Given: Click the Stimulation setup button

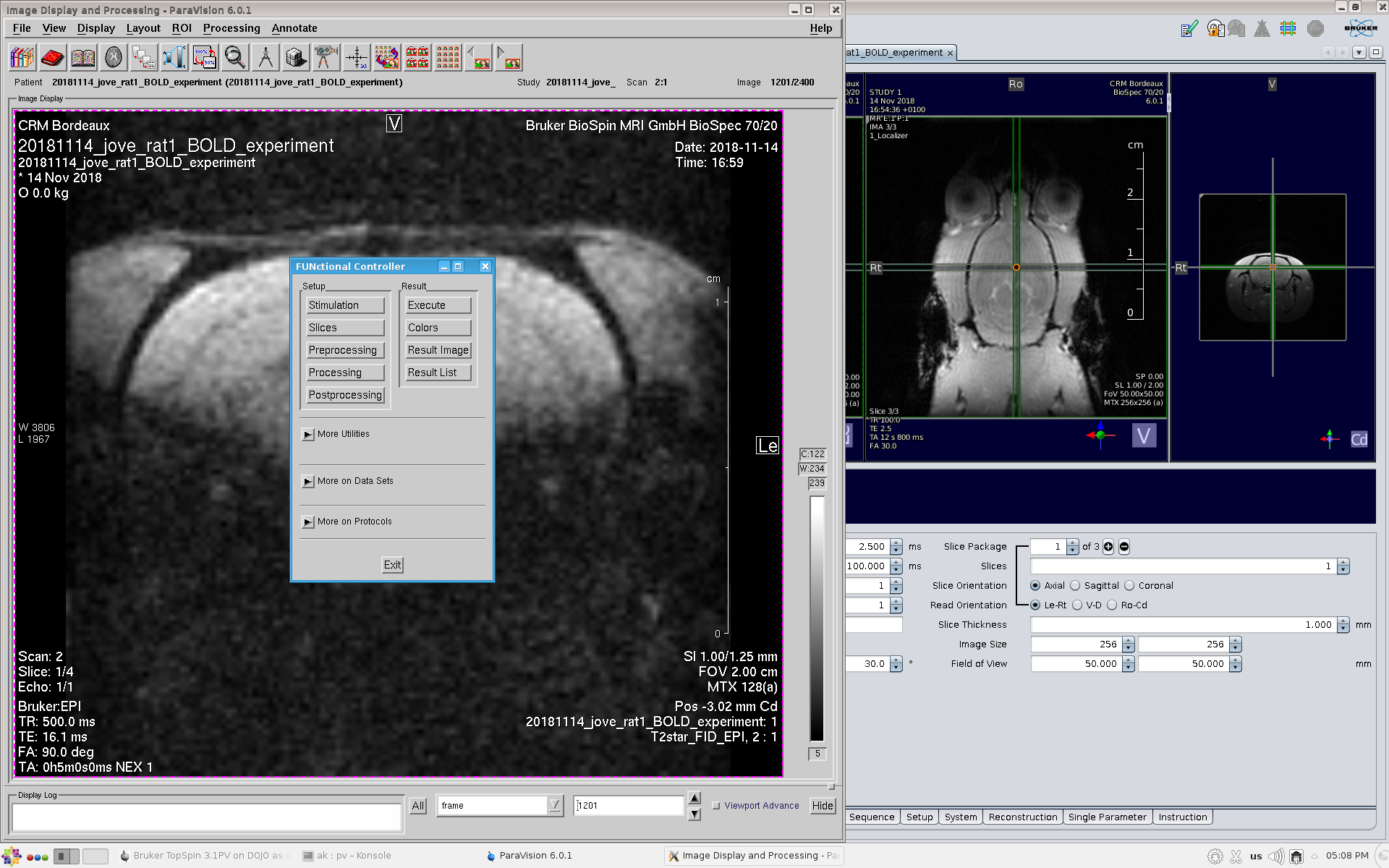Looking at the screenshot, I should 345,305.
